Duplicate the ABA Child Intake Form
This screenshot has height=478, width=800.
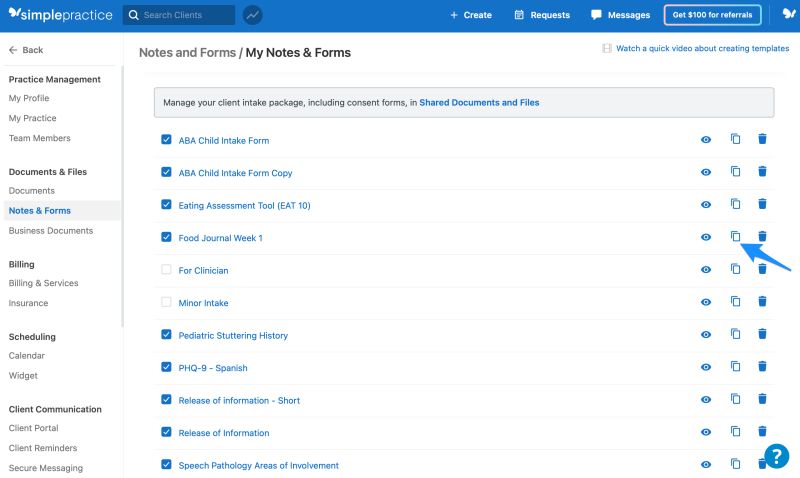pyautogui.click(x=735, y=139)
